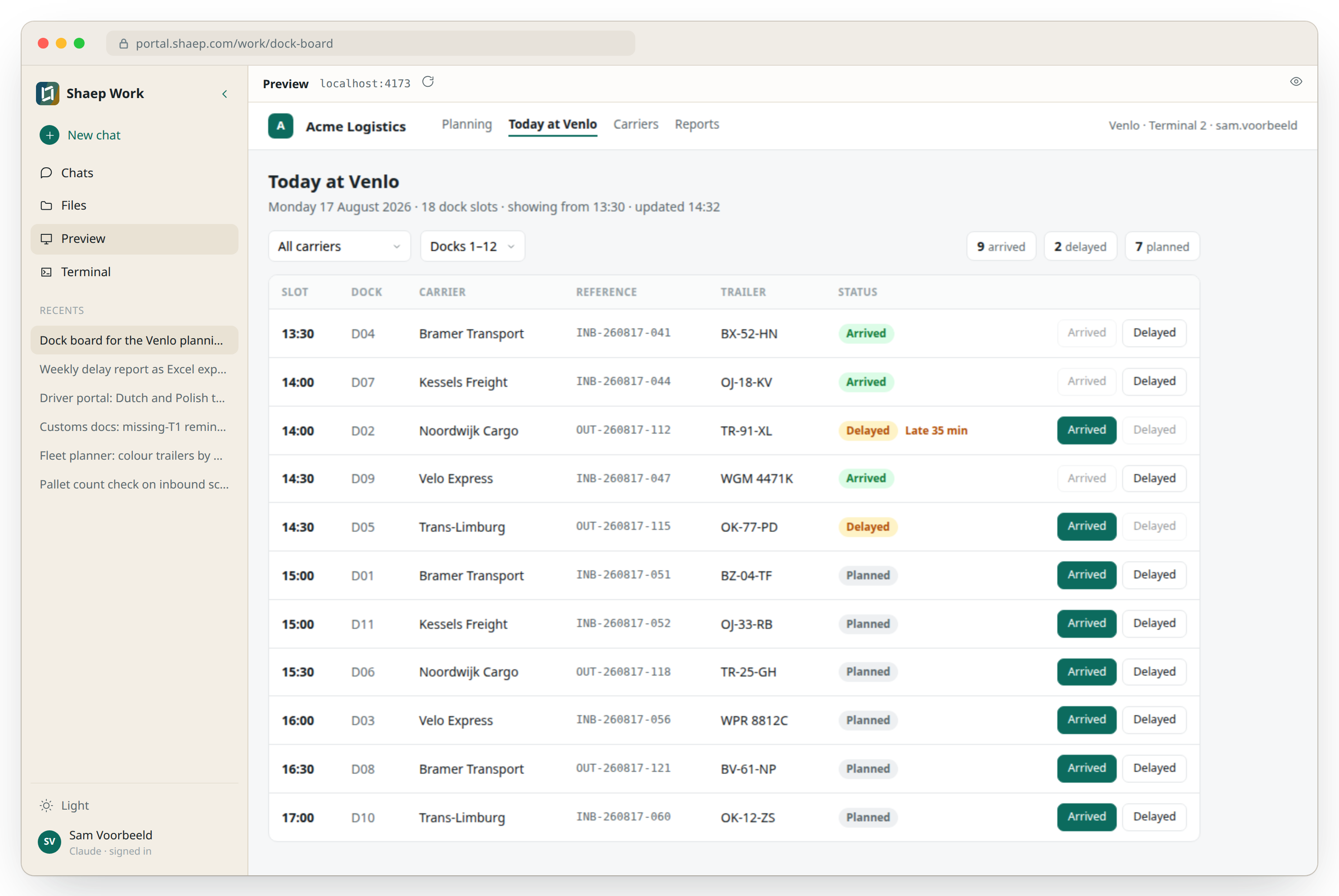Screen dimensions: 1339x896
Task: Mark Trans-Limburg OK-12-ZS as Delayed
Action: pyautogui.click(x=1154, y=816)
